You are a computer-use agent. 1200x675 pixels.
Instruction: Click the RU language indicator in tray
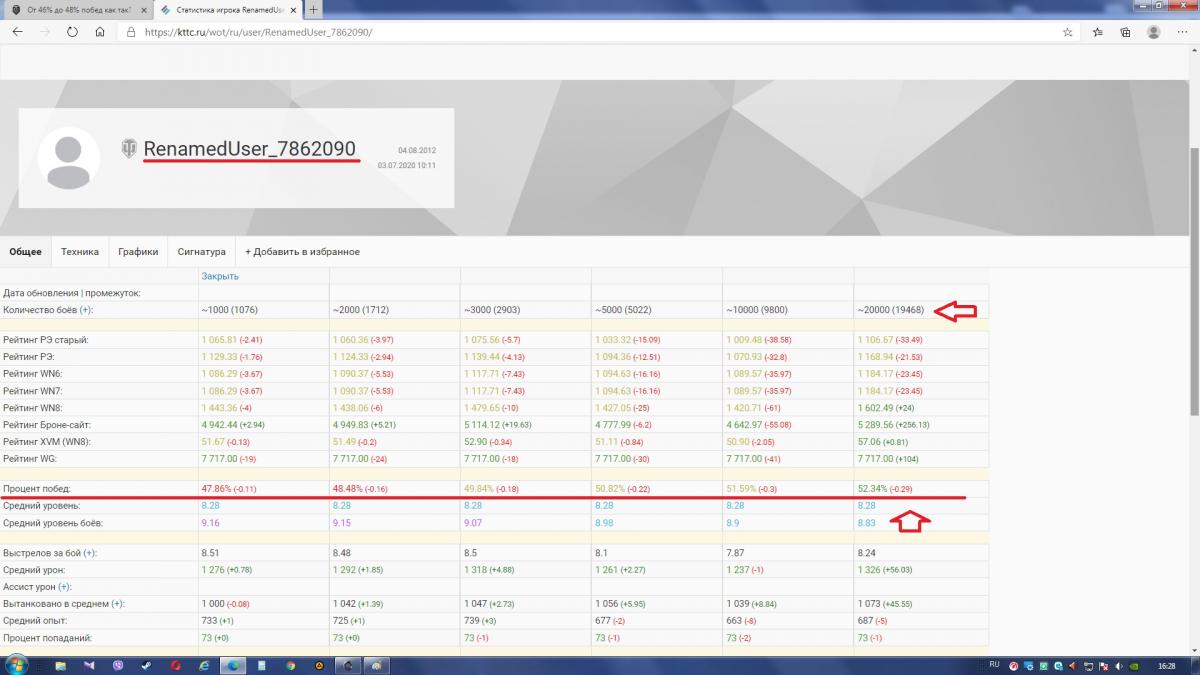(994, 664)
